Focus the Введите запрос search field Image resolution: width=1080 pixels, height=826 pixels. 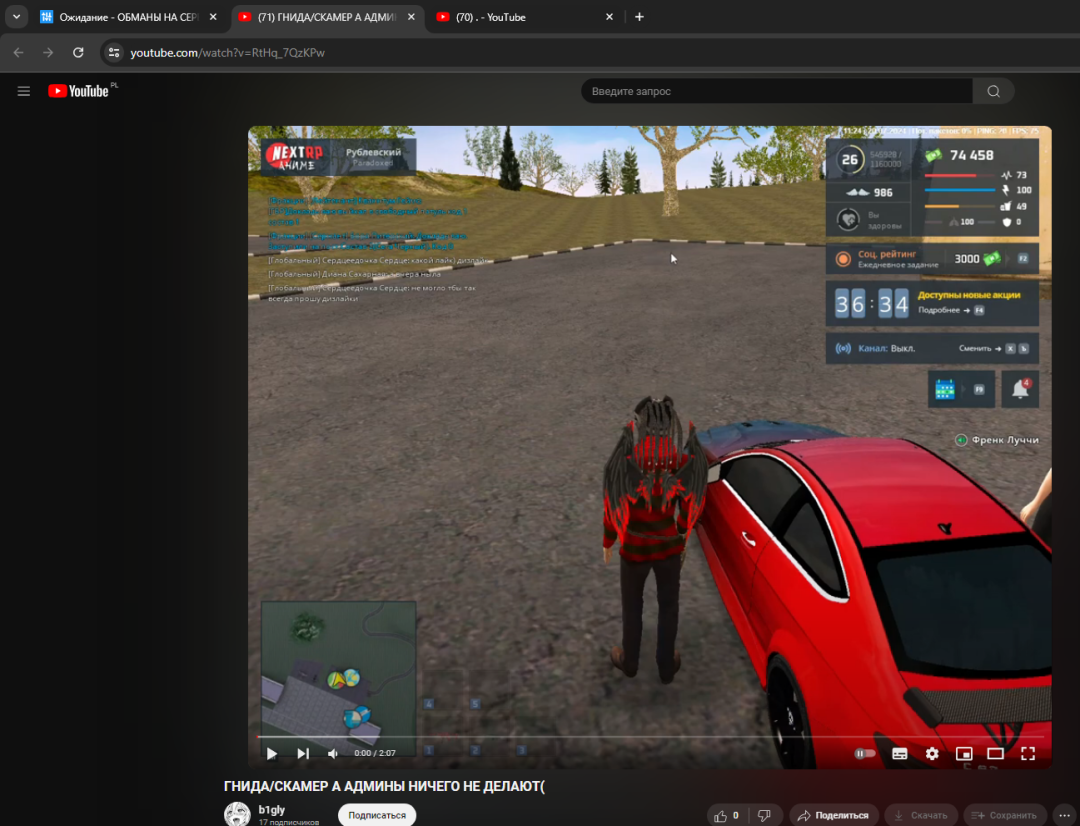coord(776,91)
